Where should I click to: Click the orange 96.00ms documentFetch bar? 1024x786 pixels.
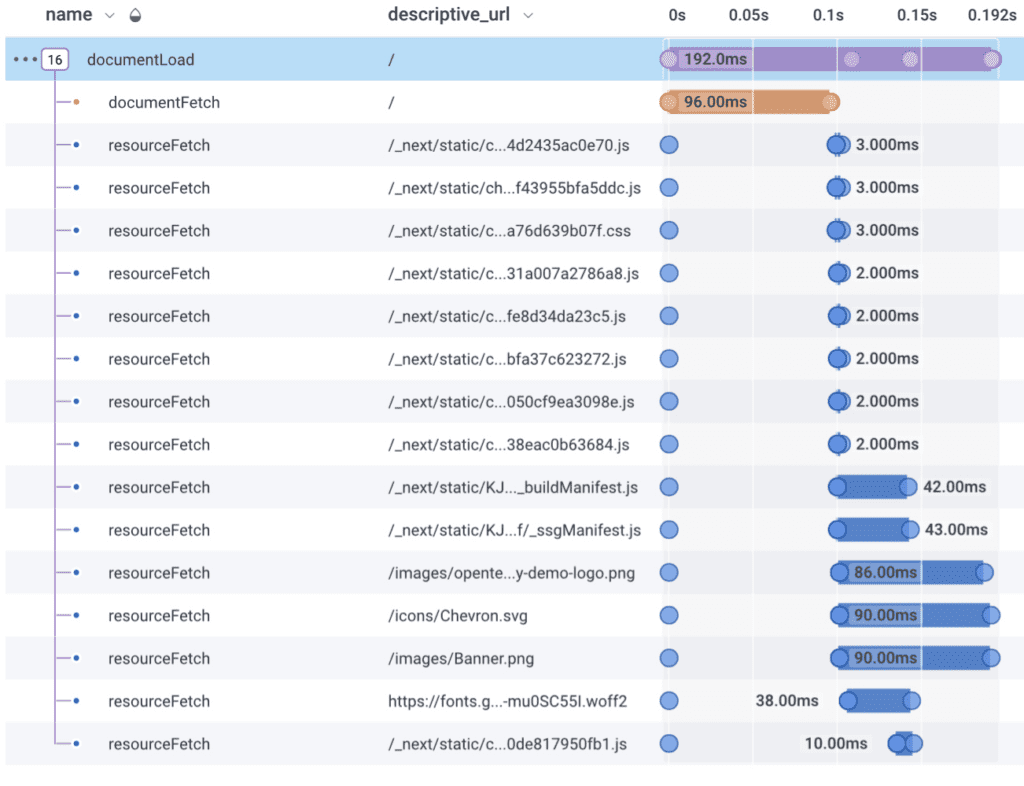(749, 102)
